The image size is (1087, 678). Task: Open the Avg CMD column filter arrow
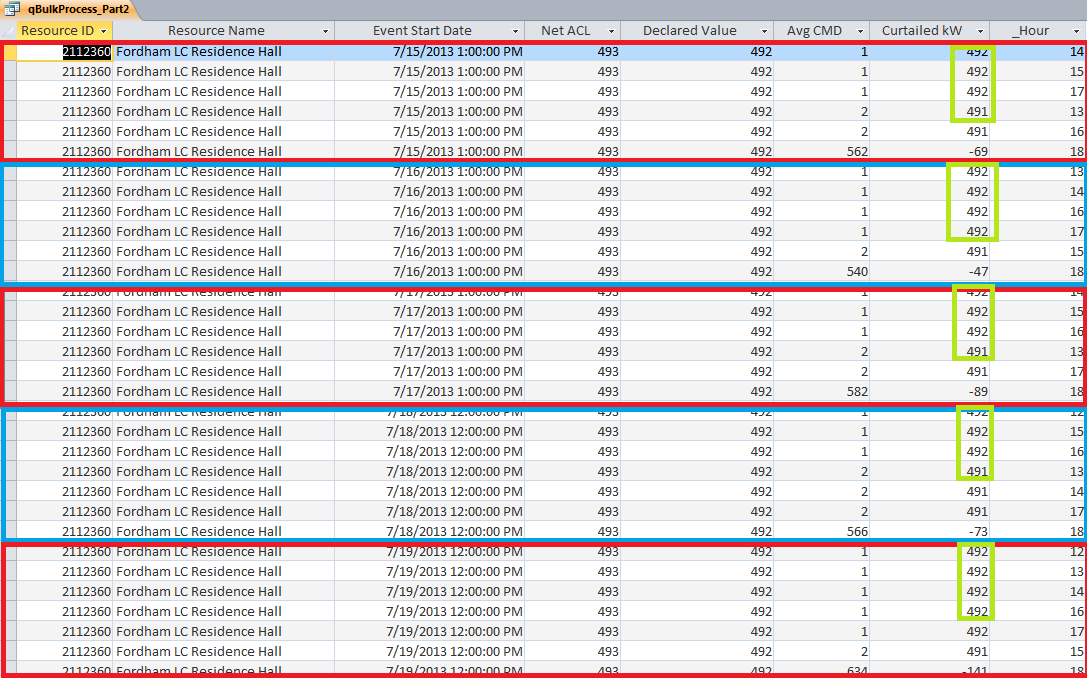[861, 31]
